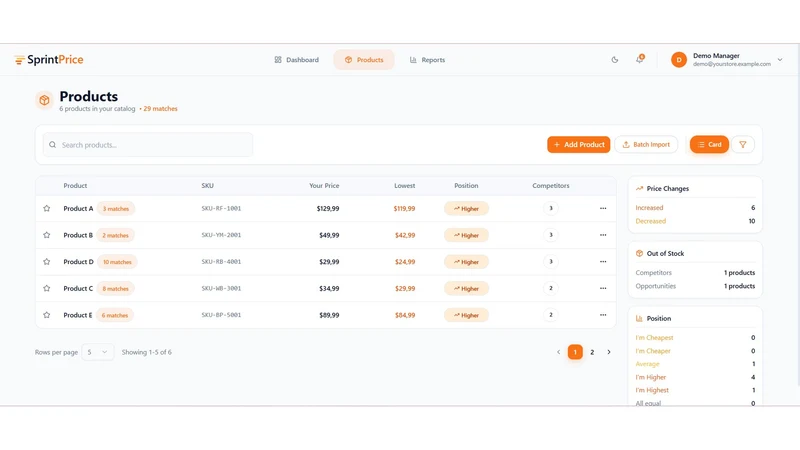Open the more options menu for Product B
Screen dimensions: 800x450
pyautogui.click(x=603, y=235)
